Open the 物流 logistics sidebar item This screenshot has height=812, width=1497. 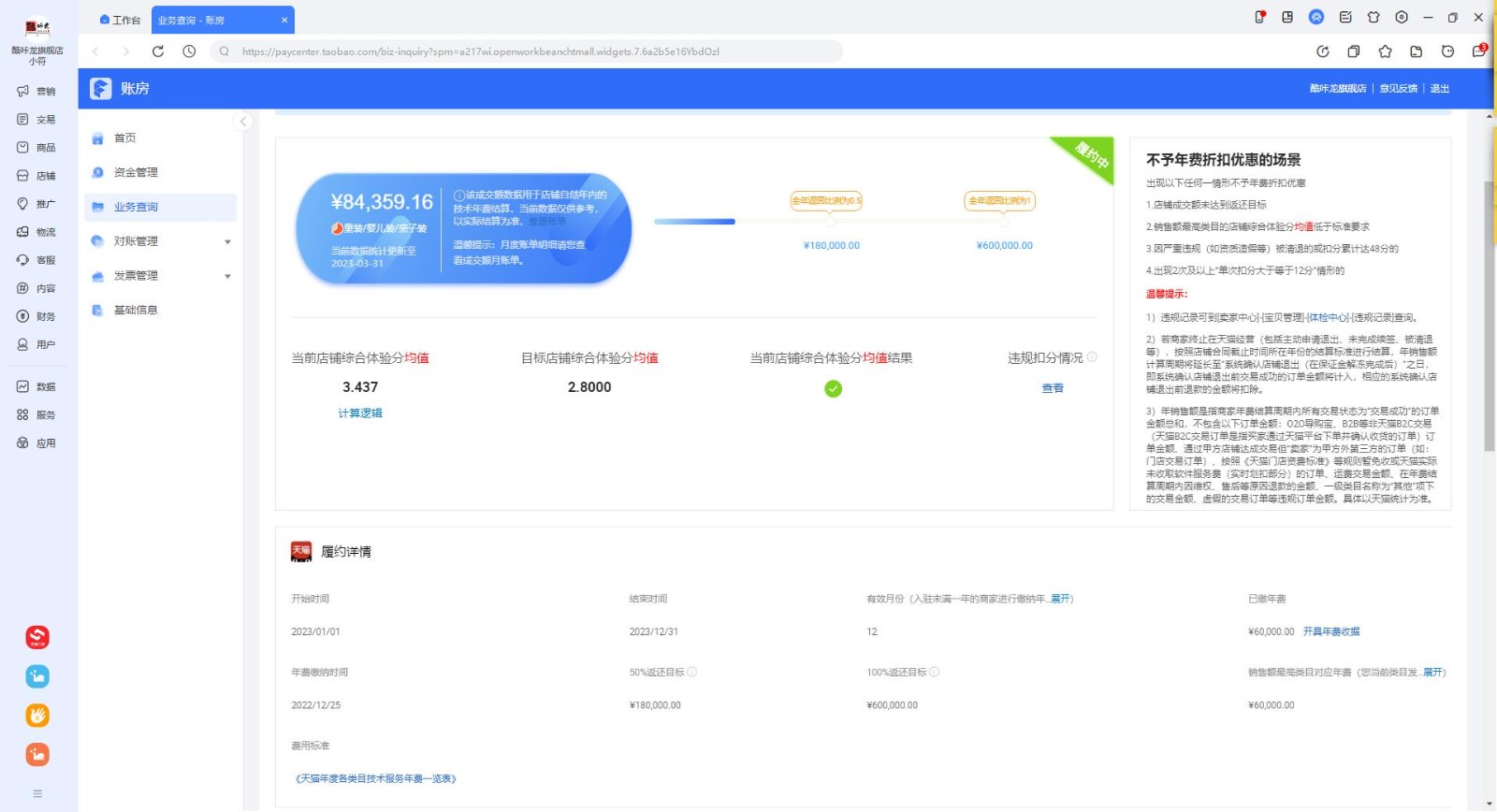pos(37,232)
